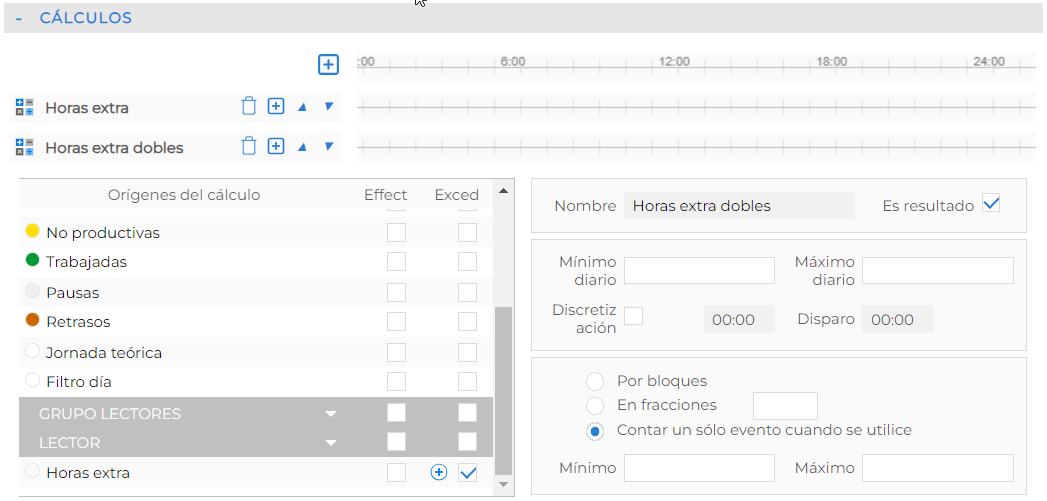1047x501 pixels.
Task: Click 12:00 on the timeline ruler
Action: tap(674, 61)
